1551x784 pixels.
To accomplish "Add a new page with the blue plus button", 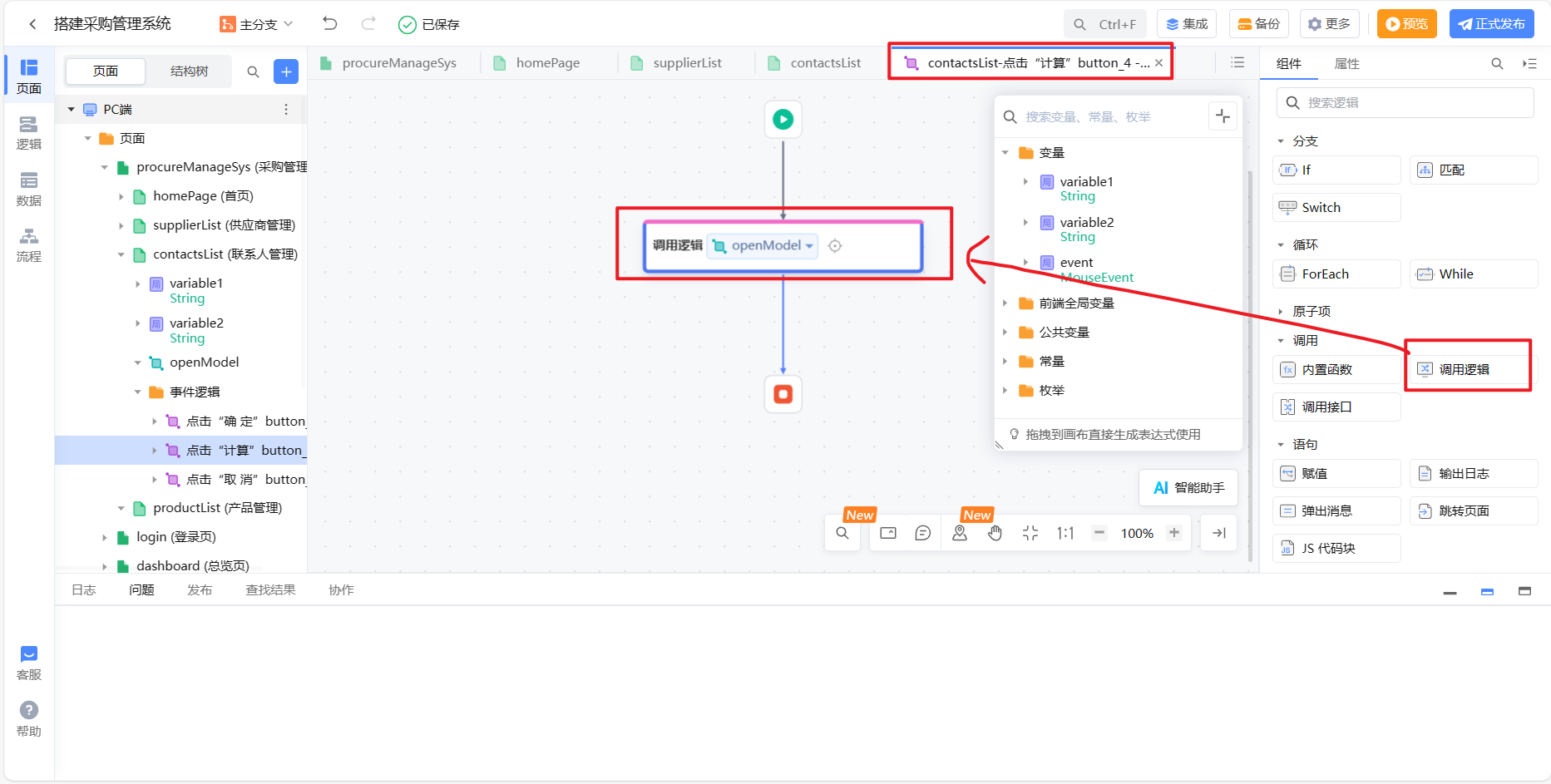I will click(286, 72).
